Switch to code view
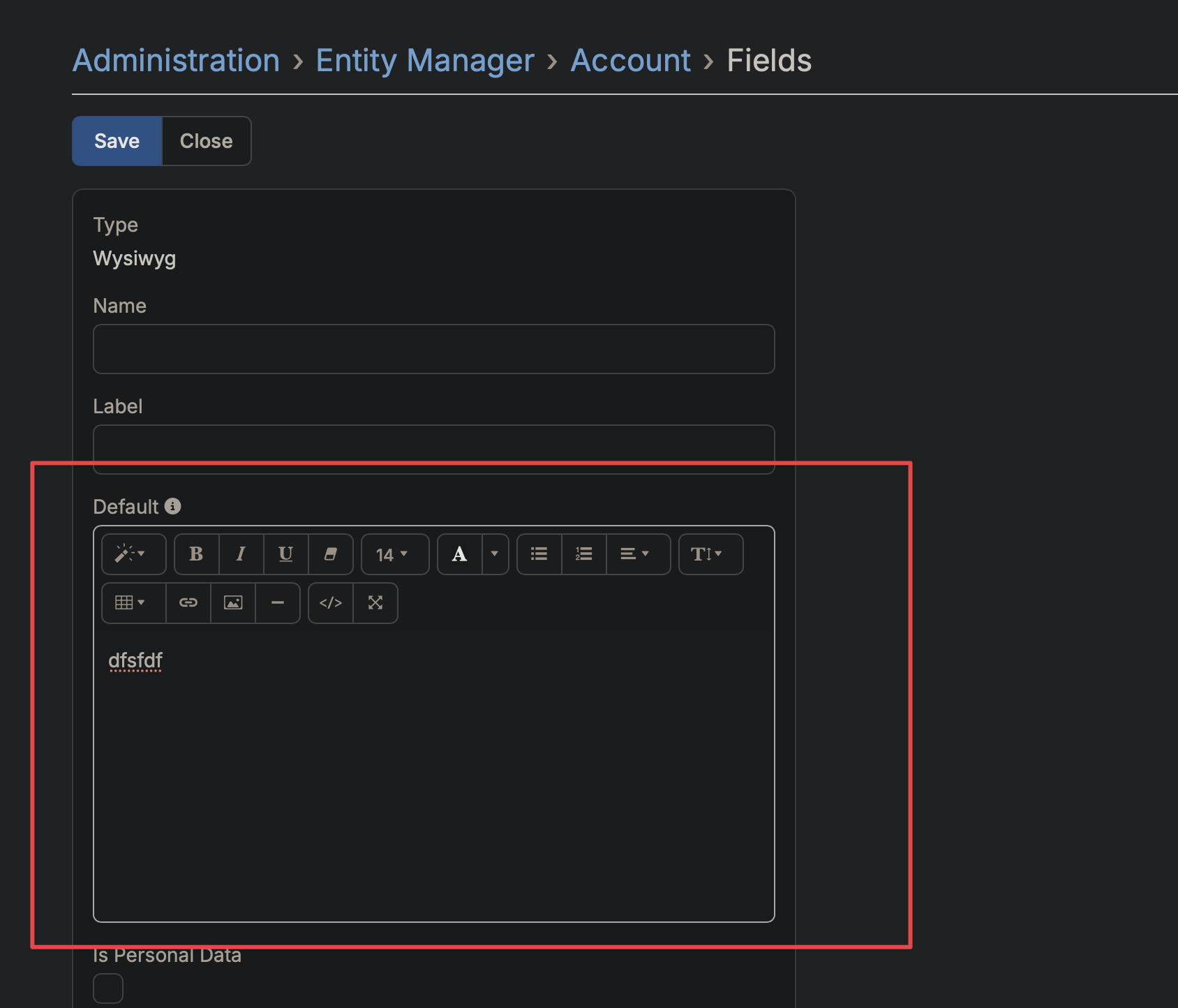1178x1008 pixels. click(331, 603)
